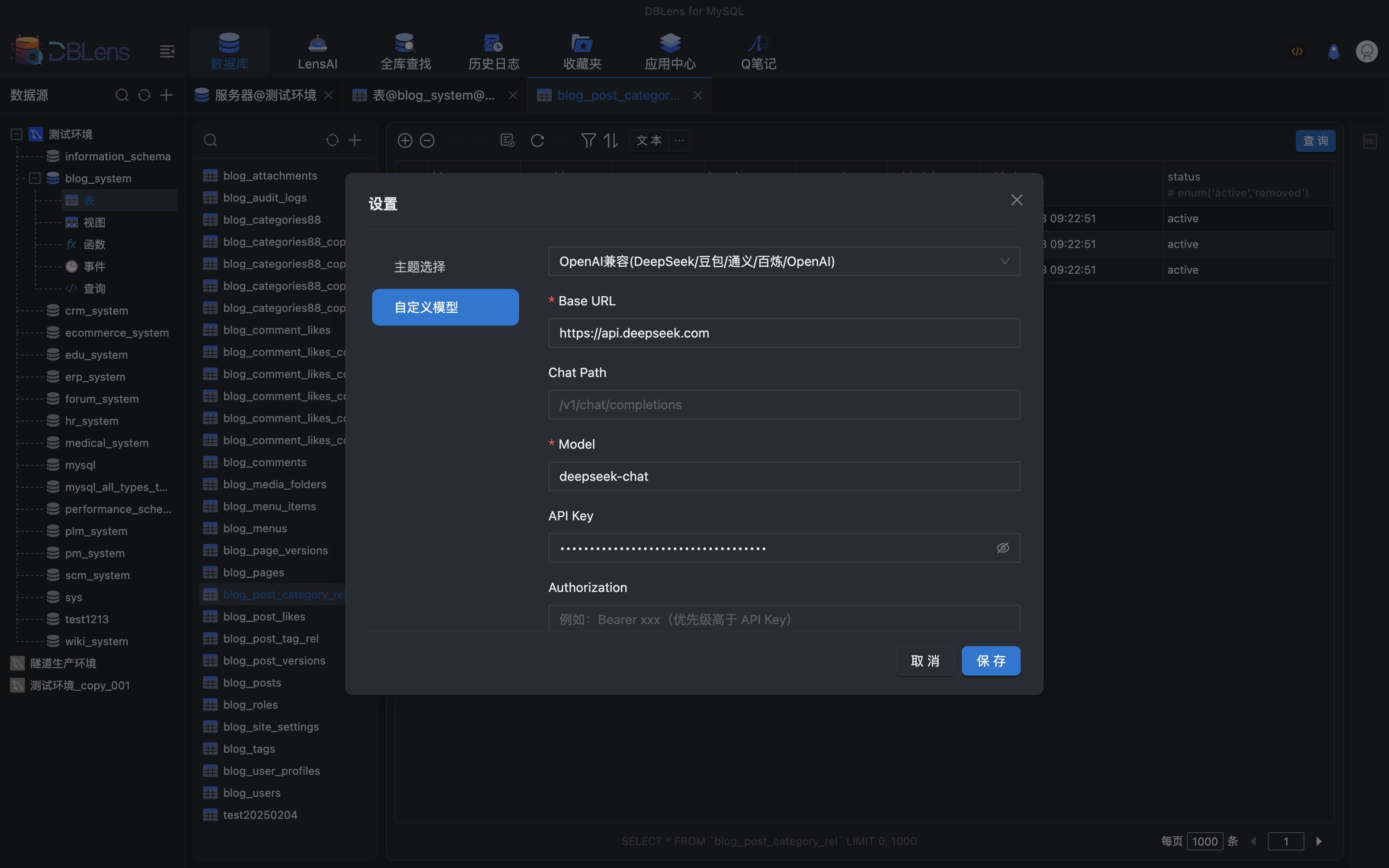The height and width of the screenshot is (868, 1389).
Task: Switch to the 服务器@测试环境 tab
Action: tap(265, 96)
